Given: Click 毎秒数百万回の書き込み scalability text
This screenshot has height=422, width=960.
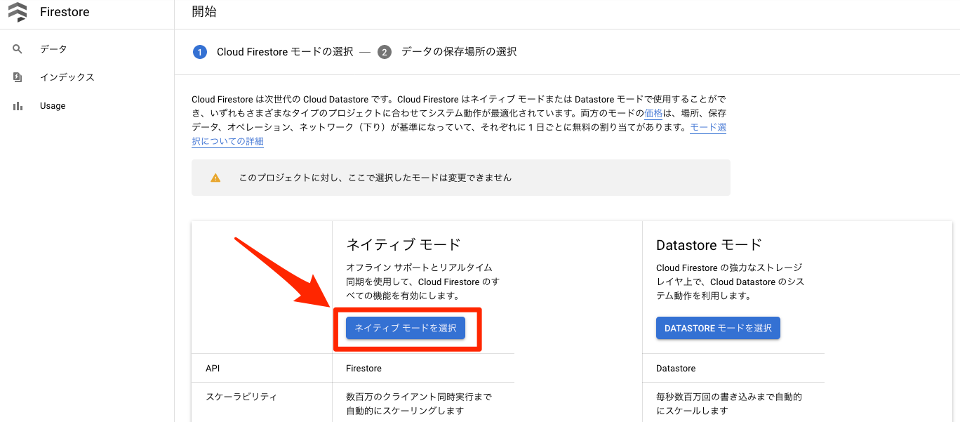Looking at the screenshot, I should 729,403.
